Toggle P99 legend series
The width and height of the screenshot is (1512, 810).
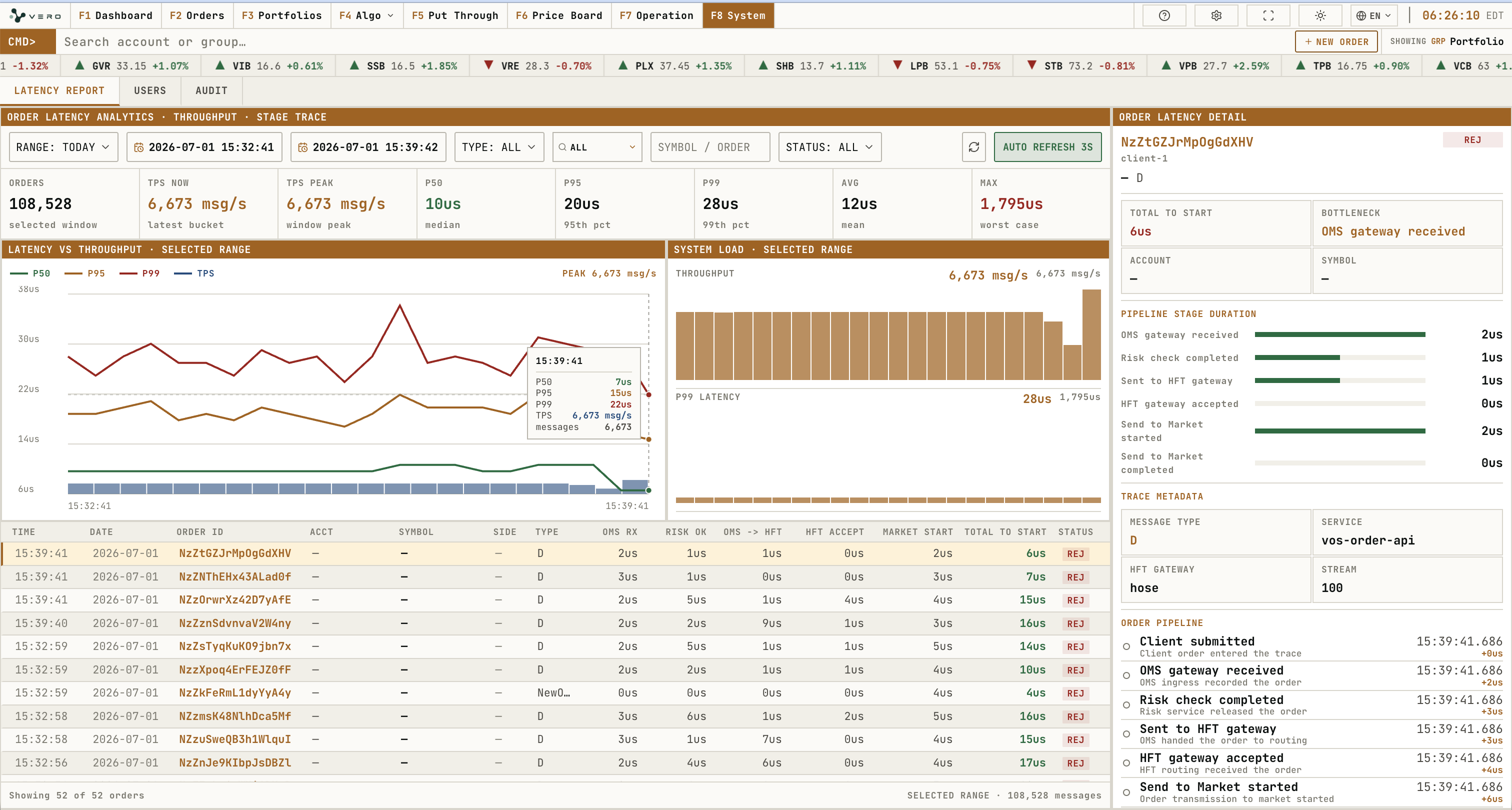(x=139, y=273)
